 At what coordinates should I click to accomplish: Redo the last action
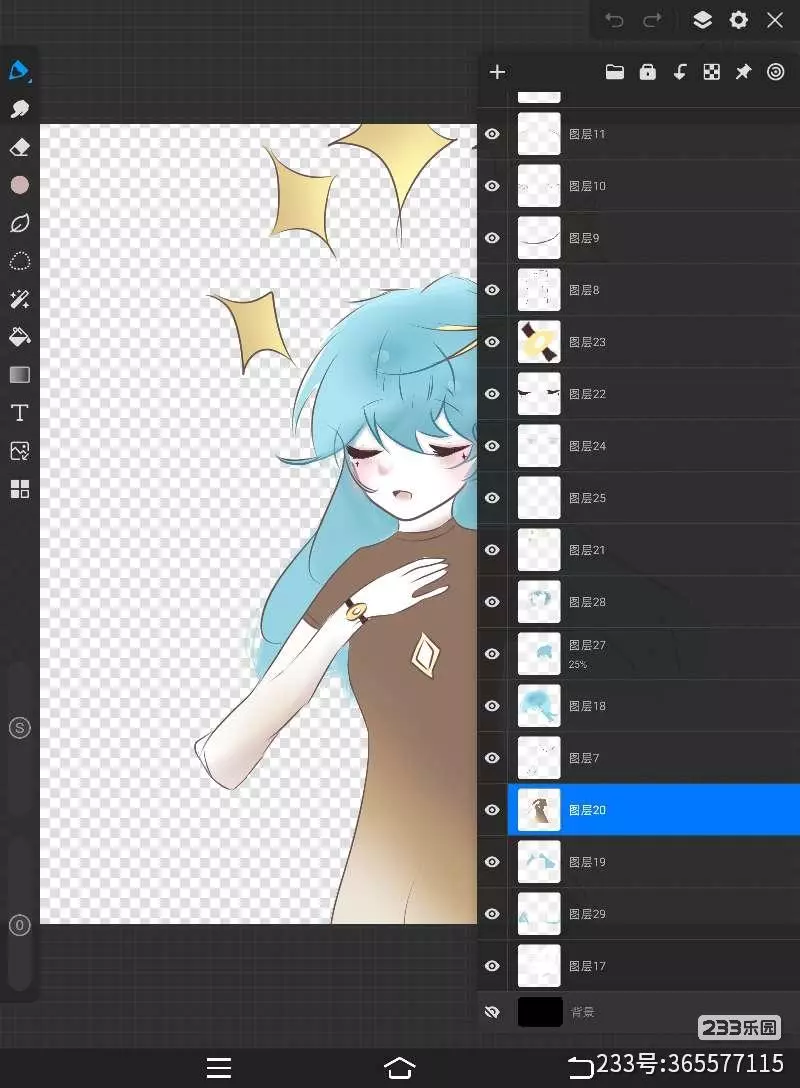[652, 19]
